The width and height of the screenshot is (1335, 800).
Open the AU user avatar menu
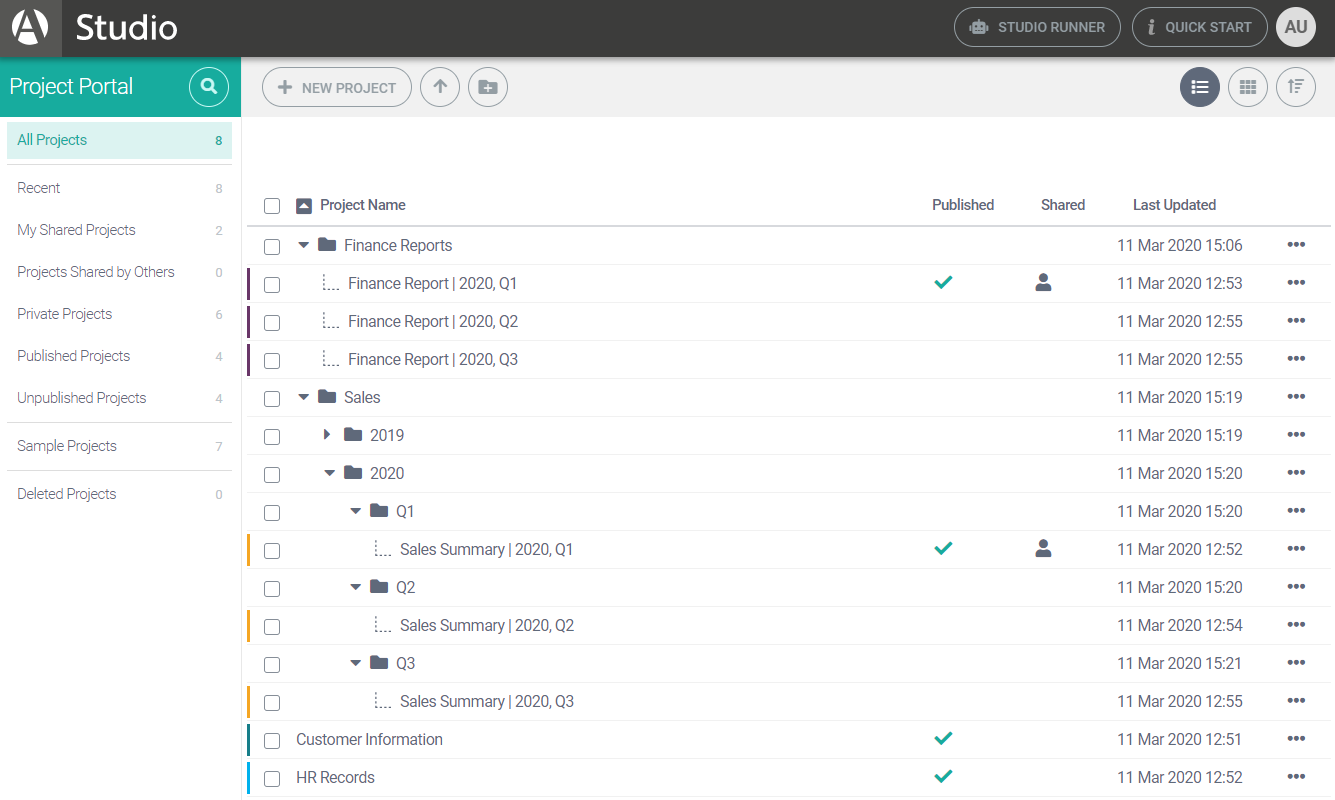1296,27
